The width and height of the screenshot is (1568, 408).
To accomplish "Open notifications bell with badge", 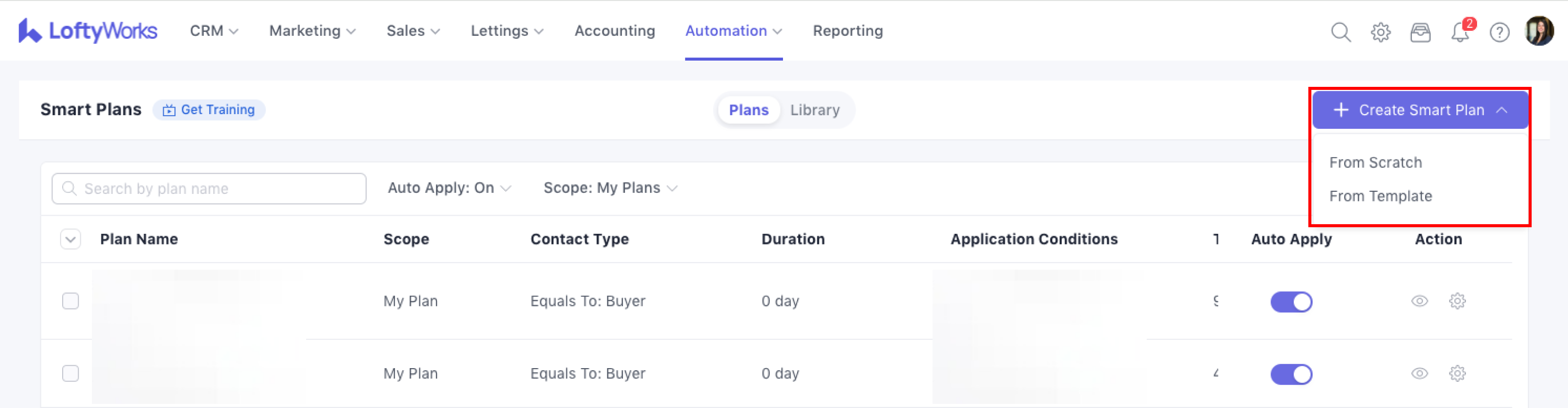I will [1460, 32].
